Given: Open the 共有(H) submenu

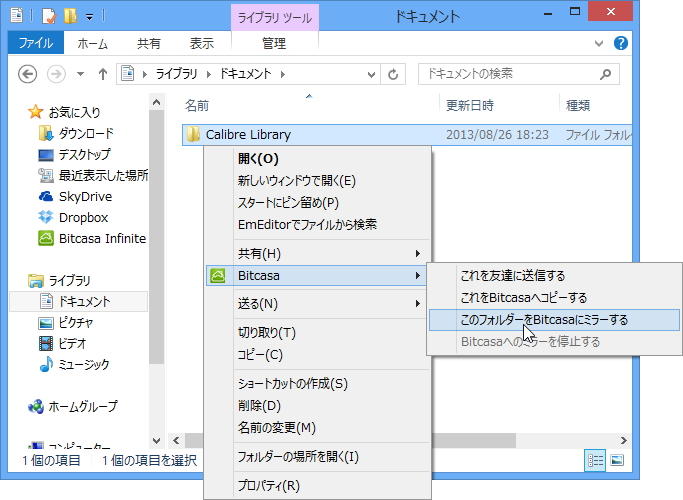Looking at the screenshot, I should (x=318, y=253).
